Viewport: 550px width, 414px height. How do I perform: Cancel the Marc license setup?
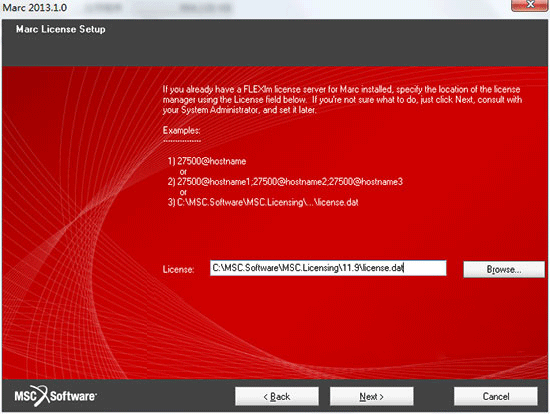[x=496, y=396]
